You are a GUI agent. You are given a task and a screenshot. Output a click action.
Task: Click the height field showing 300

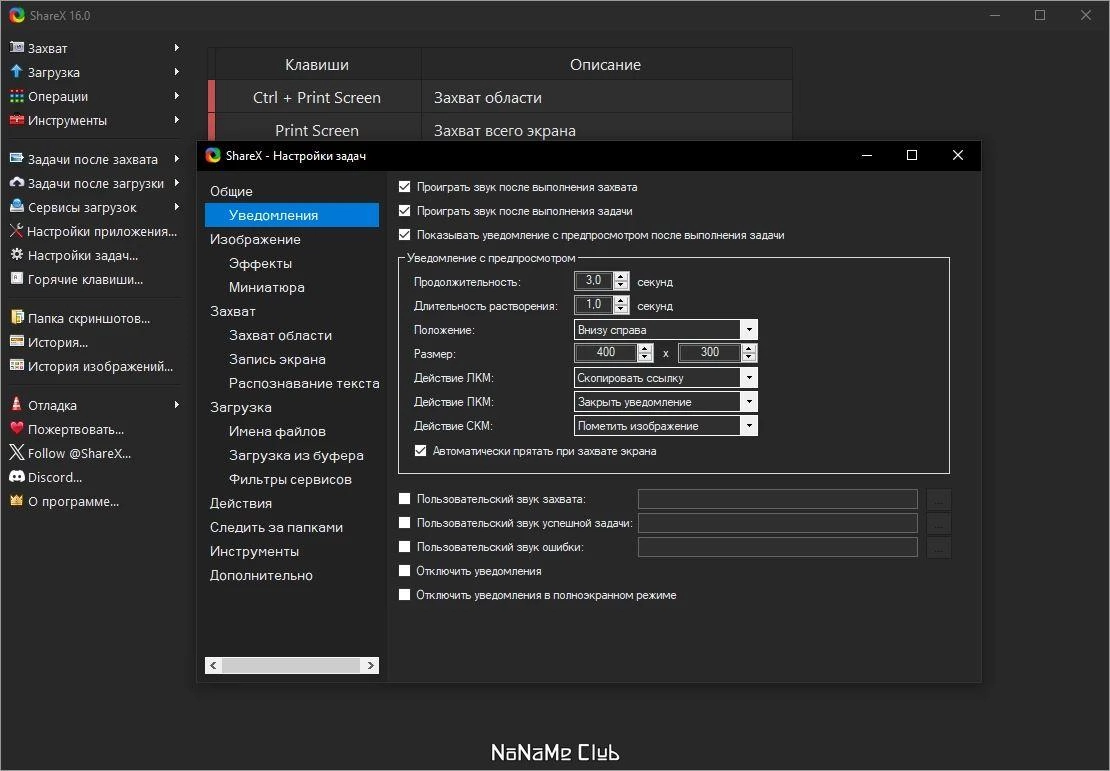[x=710, y=353]
